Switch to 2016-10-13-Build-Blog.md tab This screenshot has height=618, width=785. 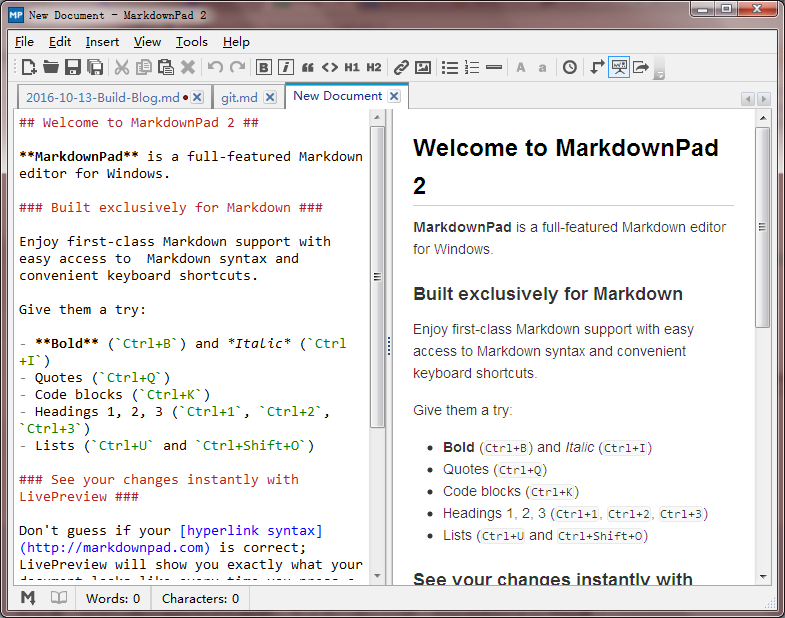(x=103, y=97)
